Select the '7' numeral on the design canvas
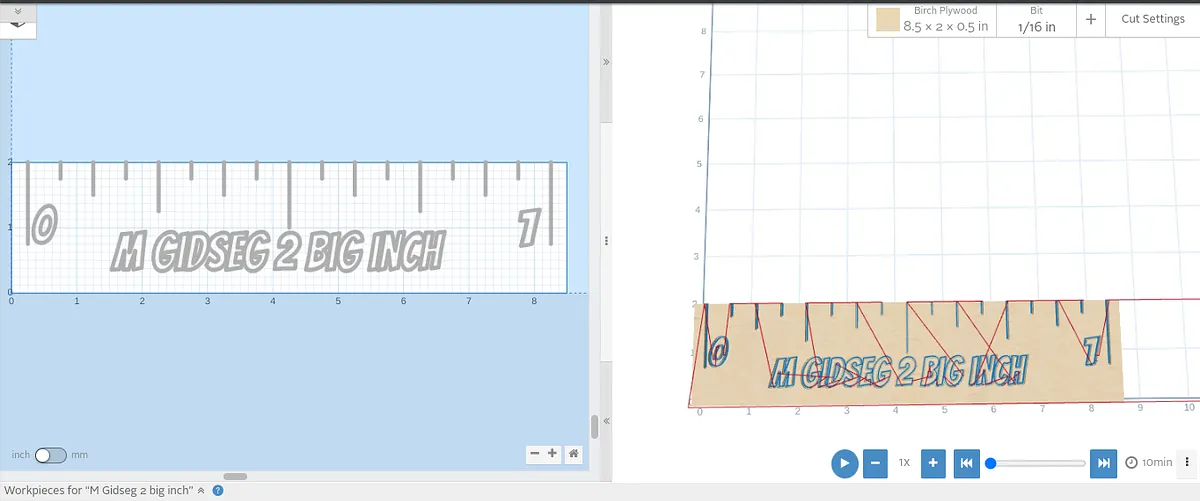1200x501 pixels. (528, 228)
